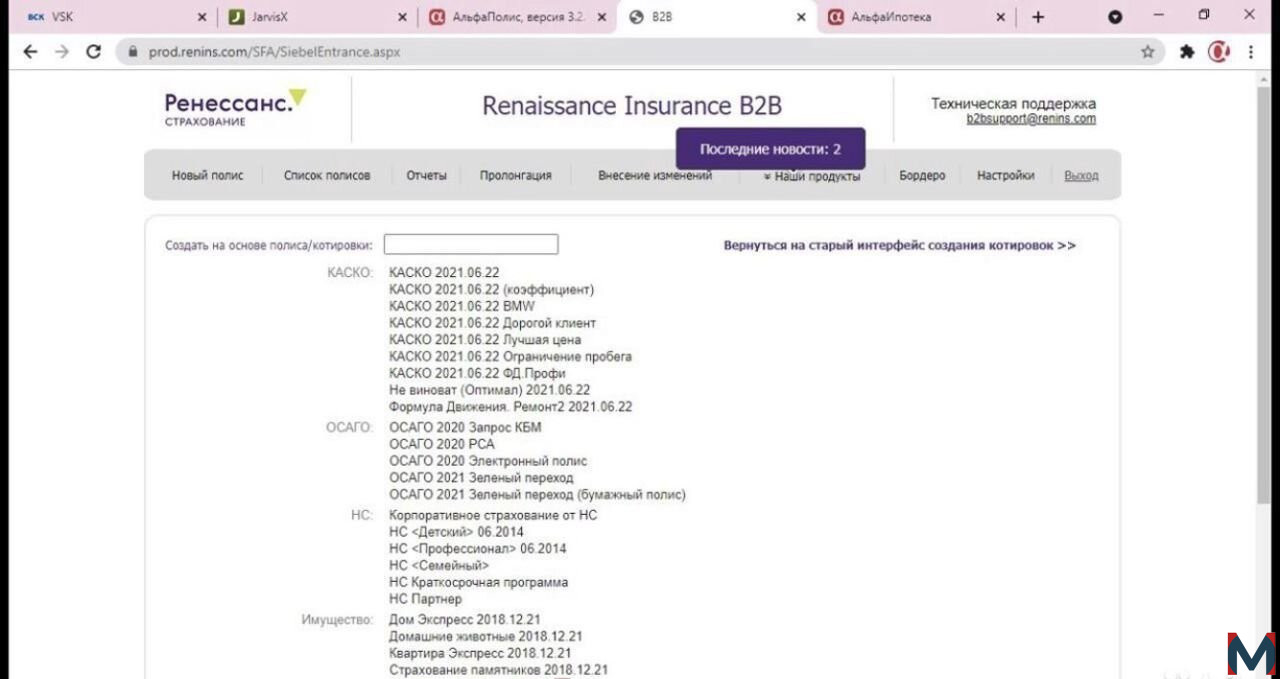
Task: Open the Настройки menu
Action: 1005,175
